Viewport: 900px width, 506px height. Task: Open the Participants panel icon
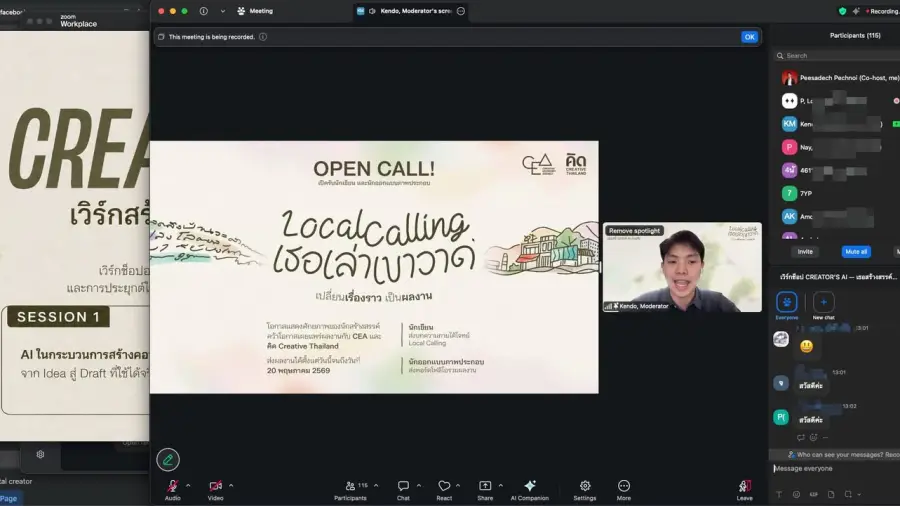[x=350, y=486]
